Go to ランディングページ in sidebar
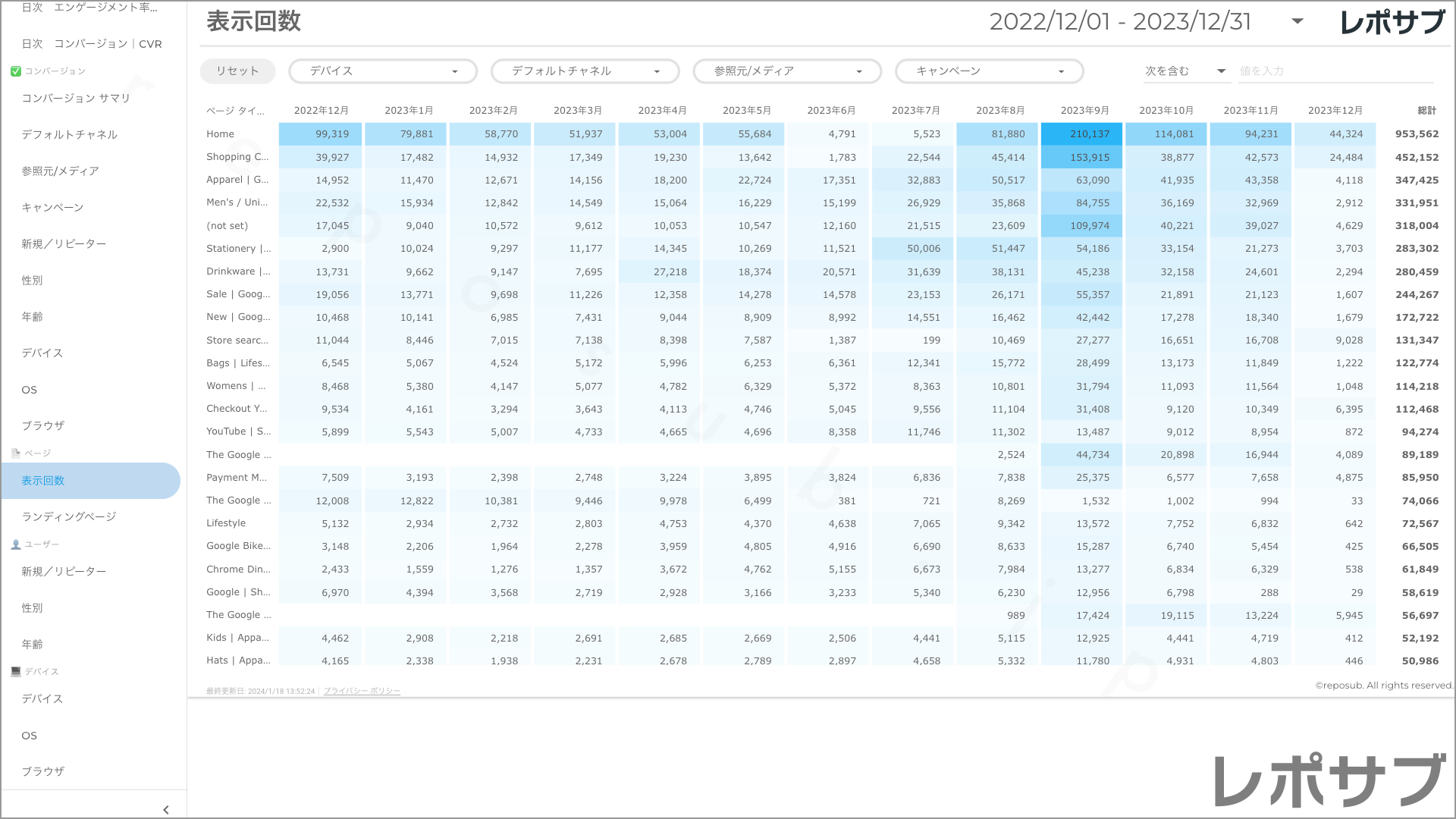 pos(69,517)
